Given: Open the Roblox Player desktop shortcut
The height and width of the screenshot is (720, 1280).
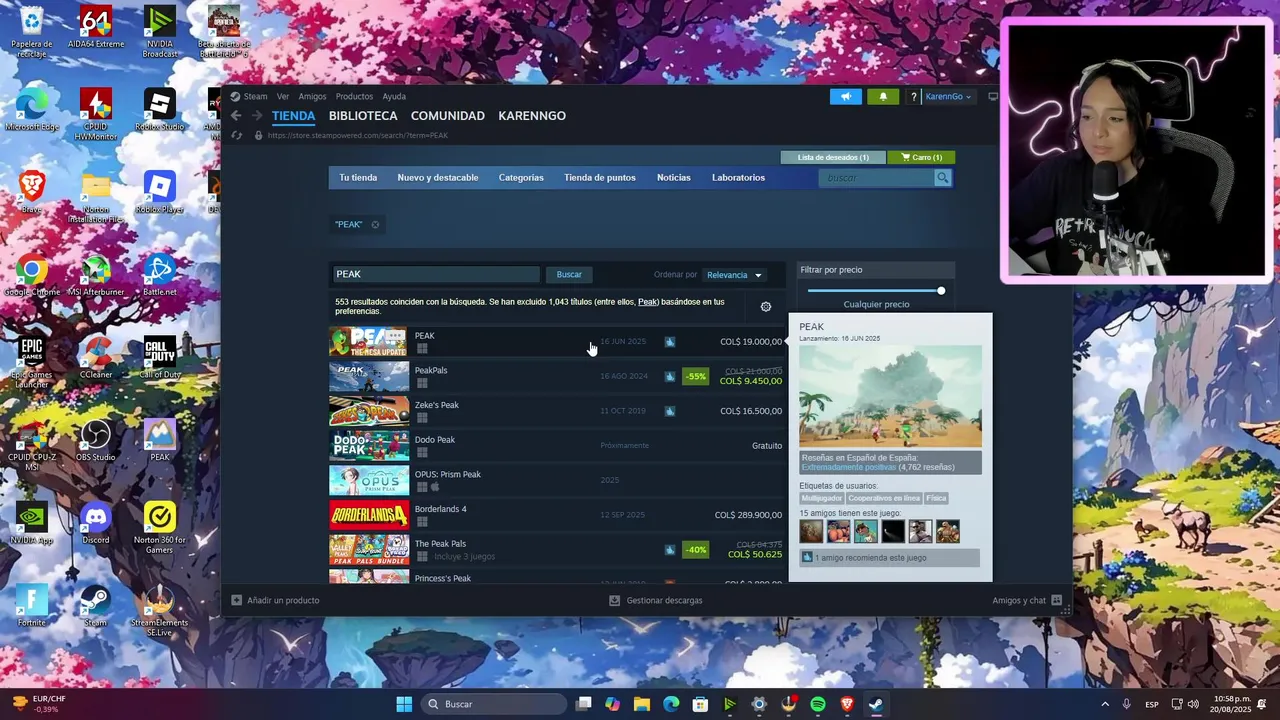Looking at the screenshot, I should pyautogui.click(x=160, y=192).
